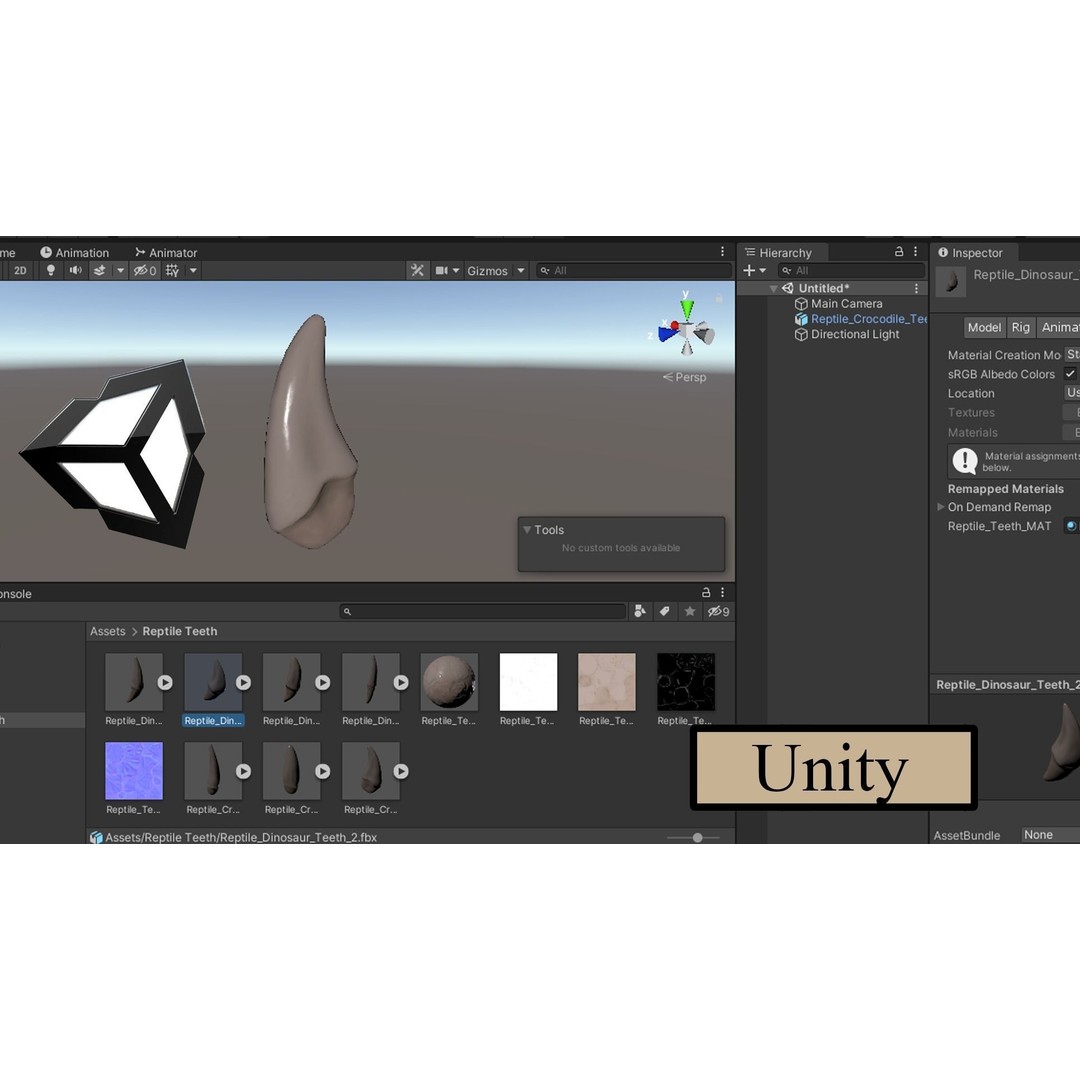Viewport: 1080px width, 1080px height.
Task: Click the Reptile Teeth breadcrumb
Action: point(180,631)
